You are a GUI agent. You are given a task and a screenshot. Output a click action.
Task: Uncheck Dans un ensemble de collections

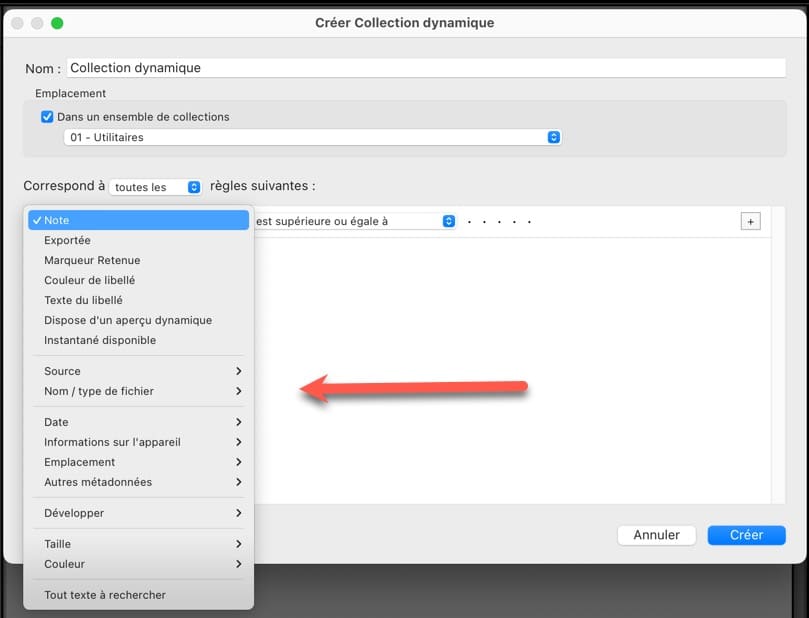pos(47,117)
